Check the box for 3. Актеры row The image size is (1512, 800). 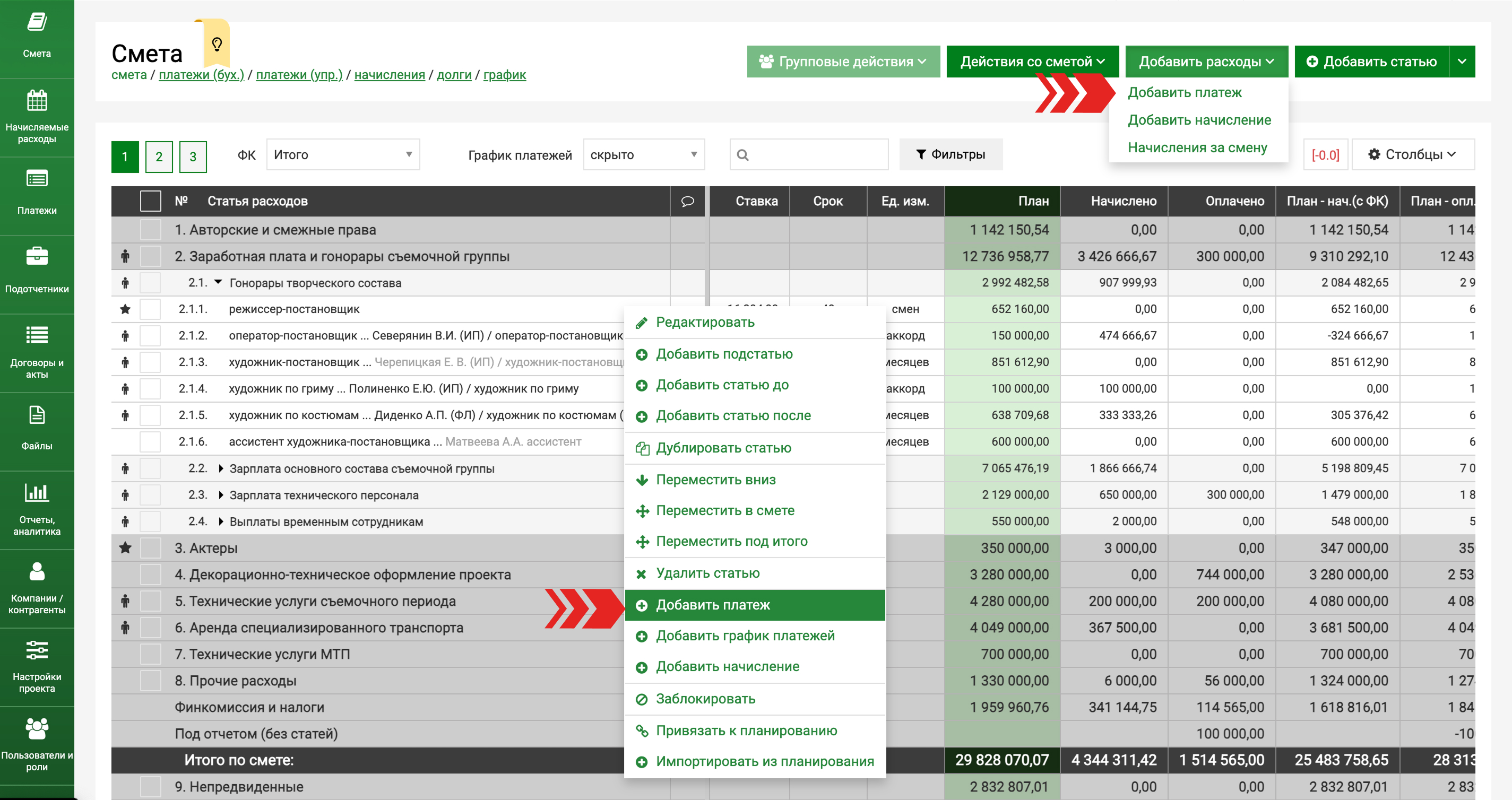pyautogui.click(x=150, y=547)
